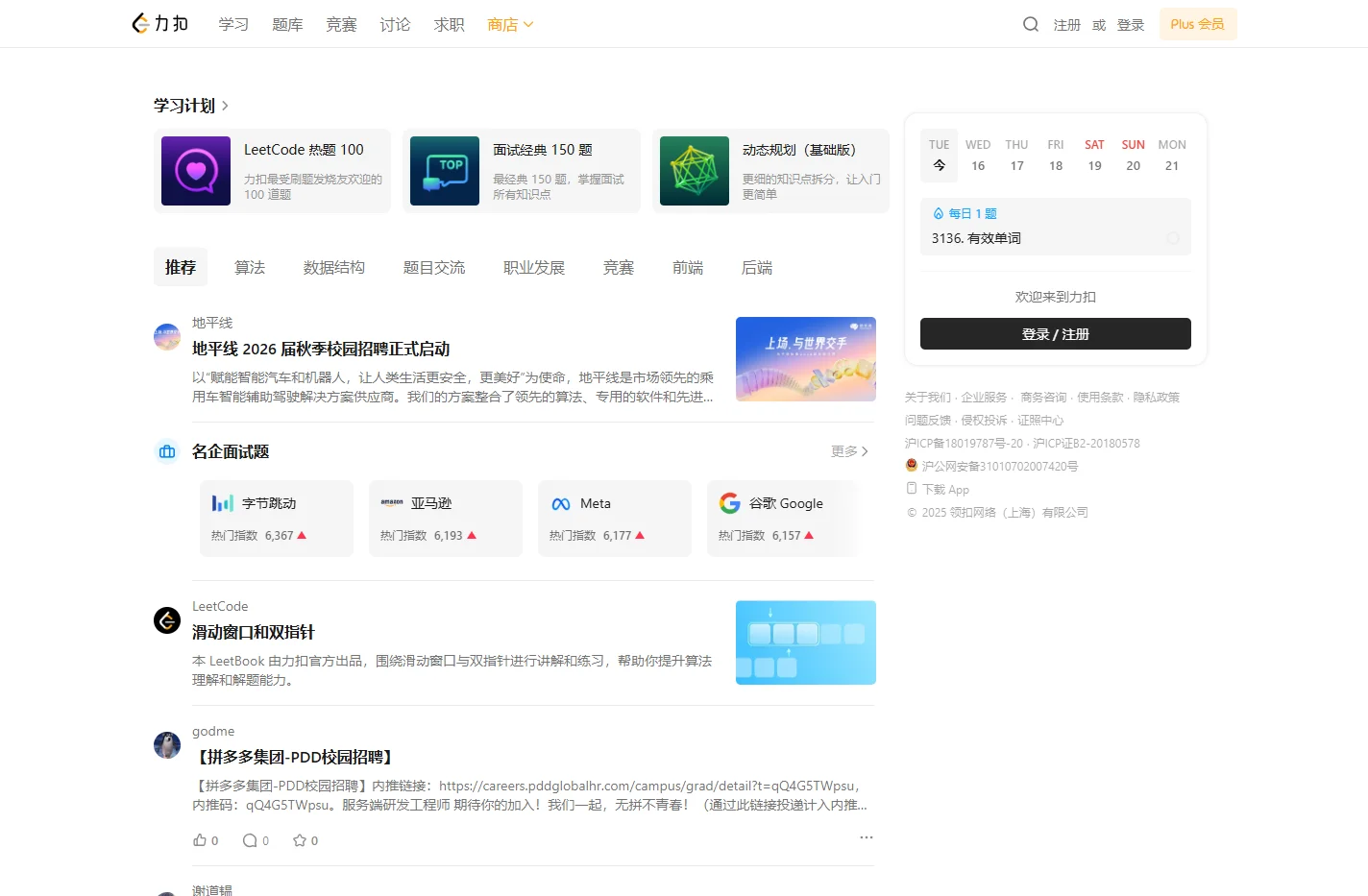Select the 数据结构 feed tab
Viewport: 1368px width, 896px height.
click(x=334, y=267)
